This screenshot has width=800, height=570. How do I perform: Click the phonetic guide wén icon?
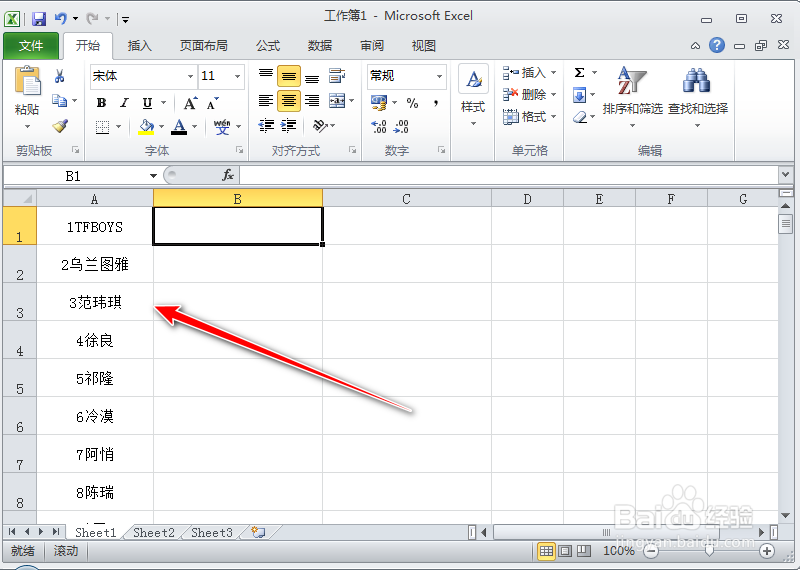pyautogui.click(x=222, y=126)
